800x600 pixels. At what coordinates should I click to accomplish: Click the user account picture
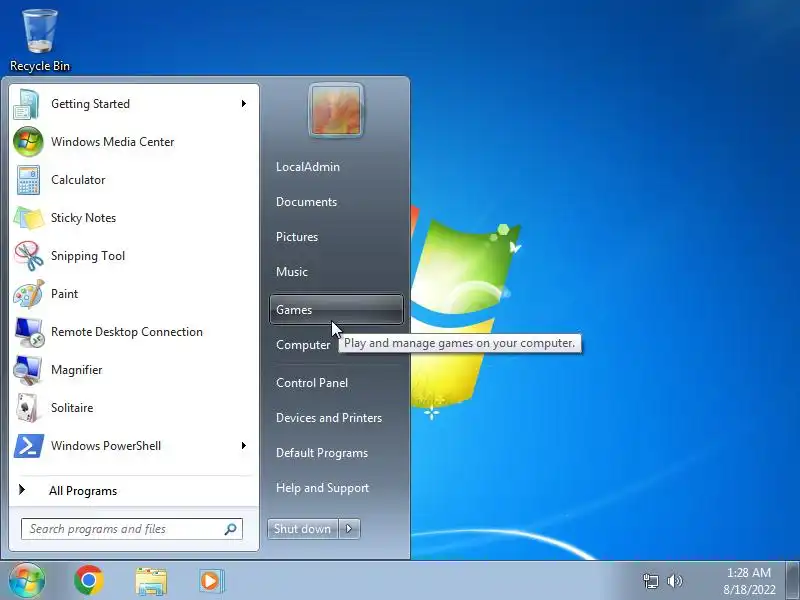(x=336, y=110)
